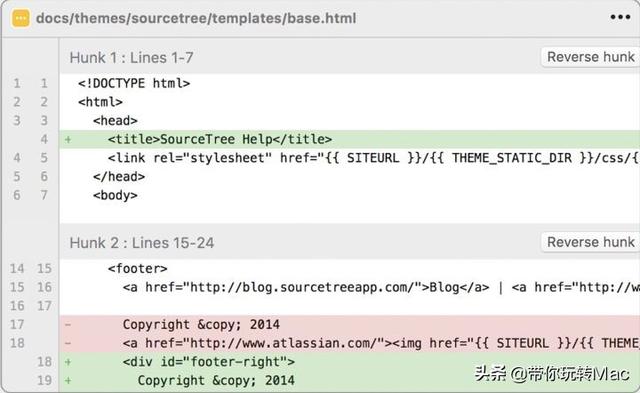Select removed line Copyright &copy; 2014
Viewport: 640px width, 393px height.
click(349, 324)
